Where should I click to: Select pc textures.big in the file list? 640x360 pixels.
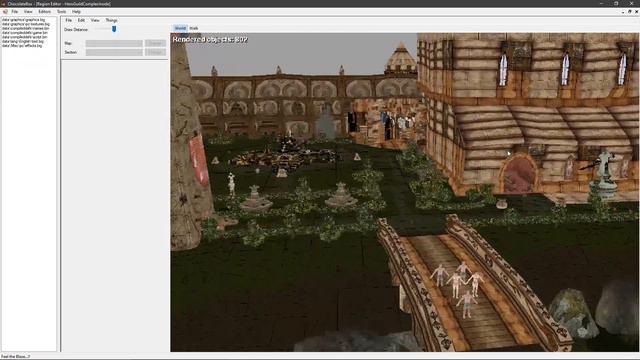tap(26, 24)
